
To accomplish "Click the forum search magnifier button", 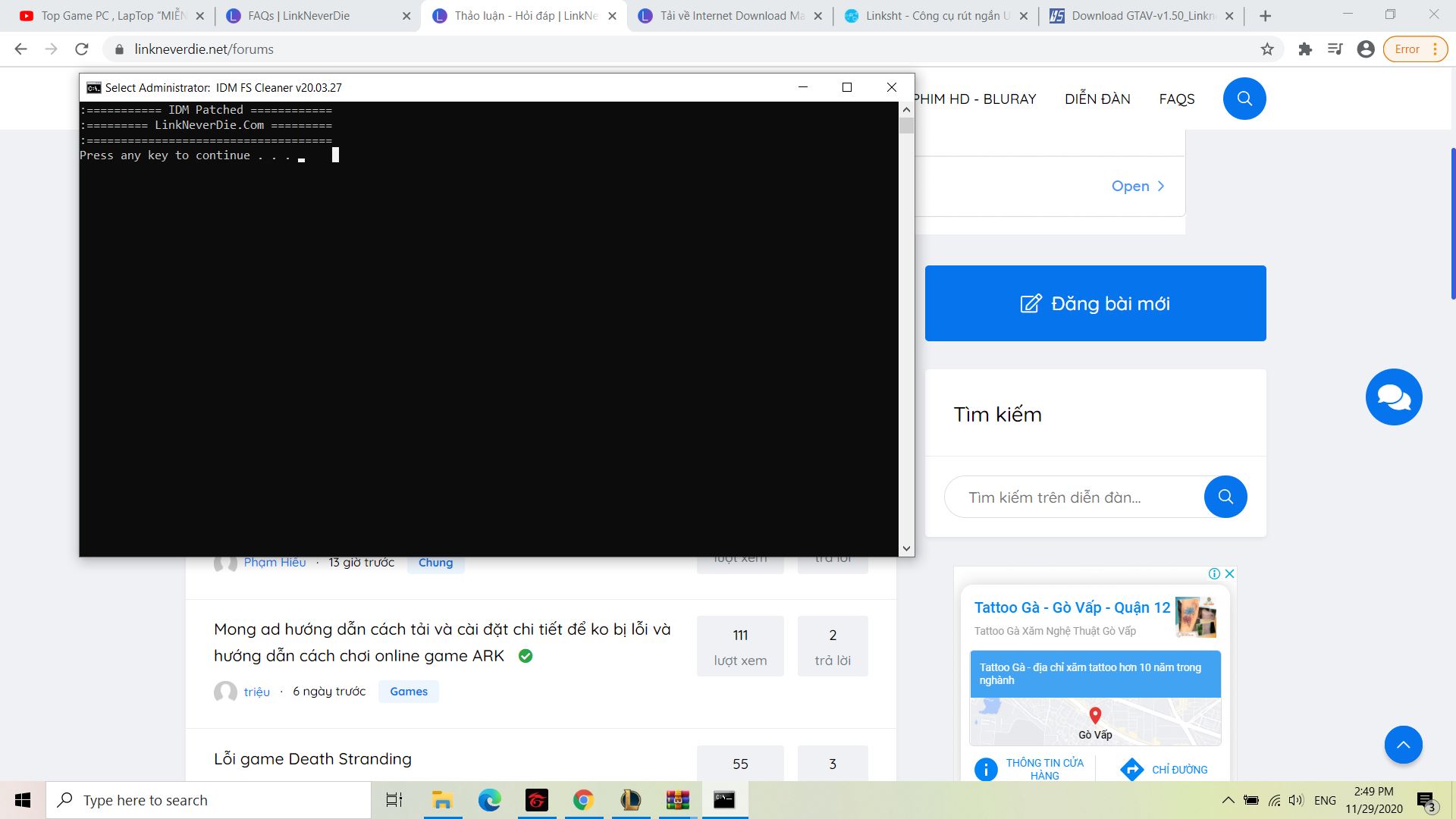I will 1225,497.
